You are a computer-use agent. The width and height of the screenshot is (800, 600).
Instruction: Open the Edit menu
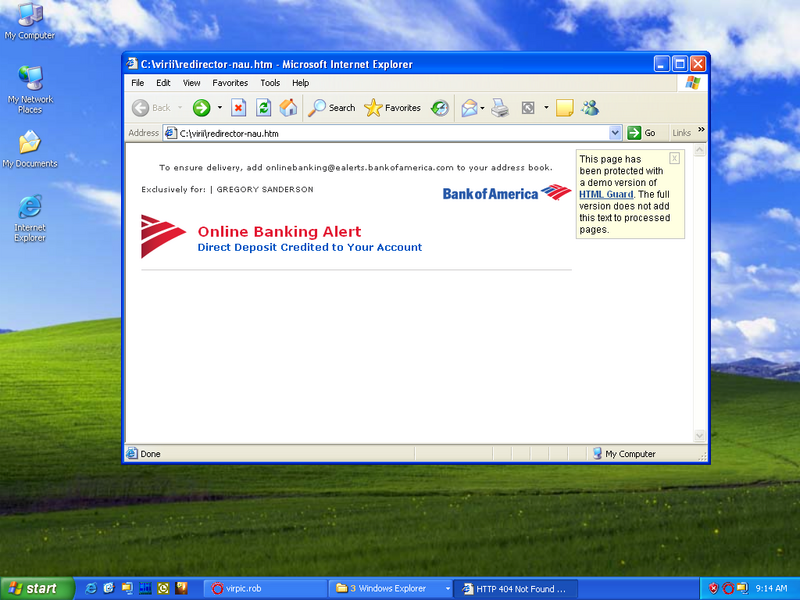pyautogui.click(x=163, y=83)
